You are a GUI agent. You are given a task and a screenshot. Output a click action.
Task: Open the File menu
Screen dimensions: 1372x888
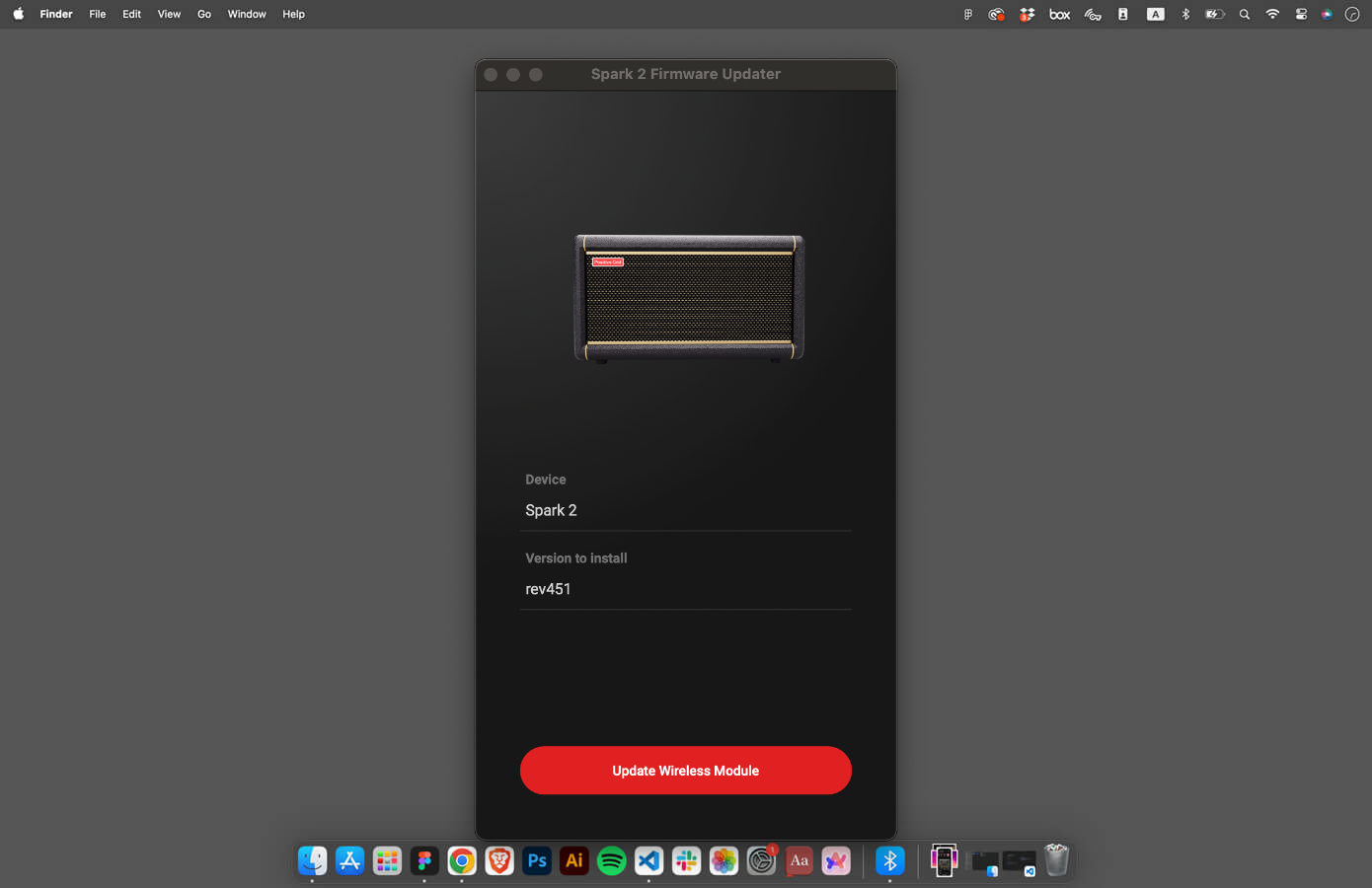[98, 14]
